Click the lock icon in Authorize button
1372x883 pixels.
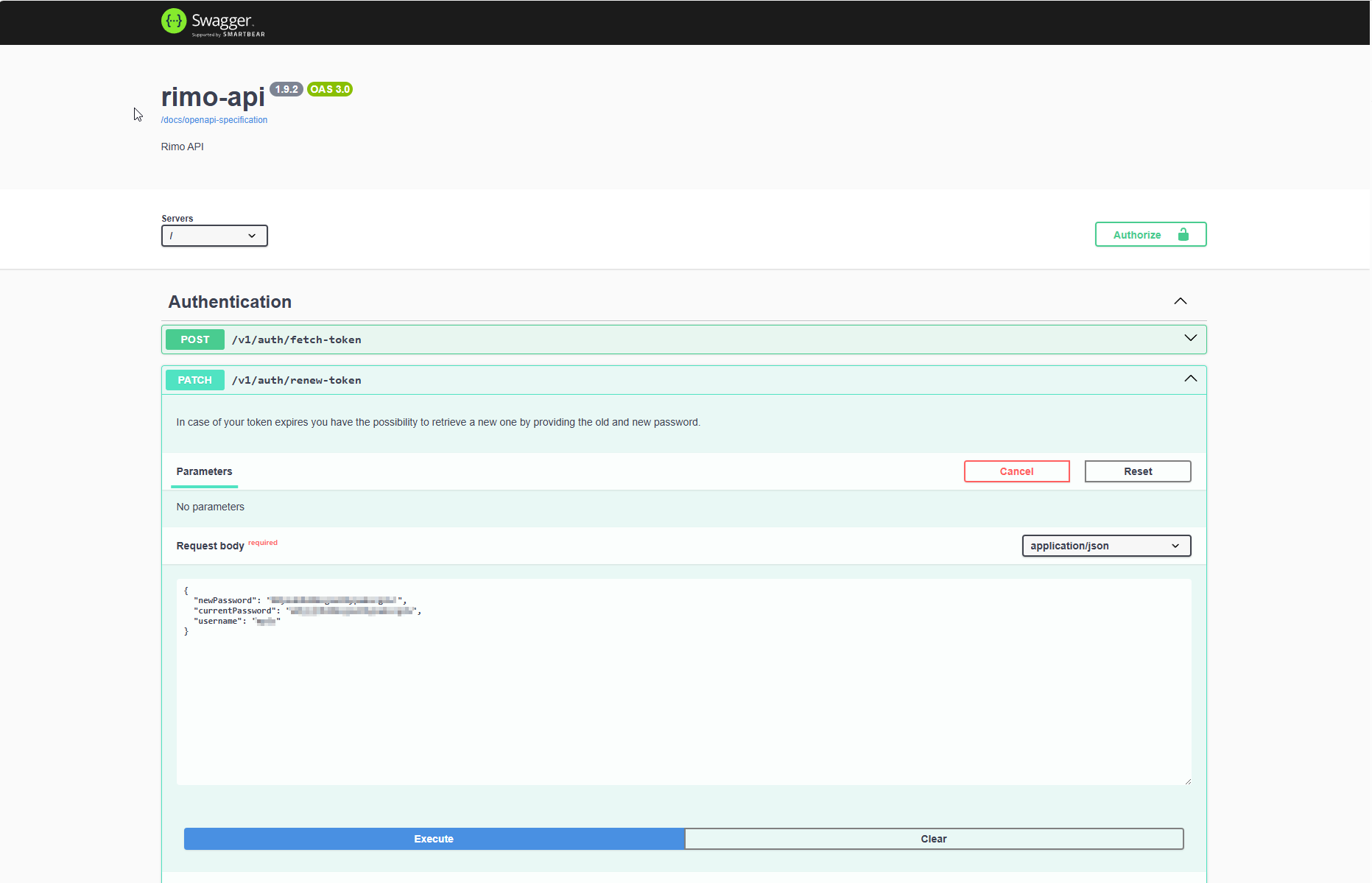(1183, 234)
